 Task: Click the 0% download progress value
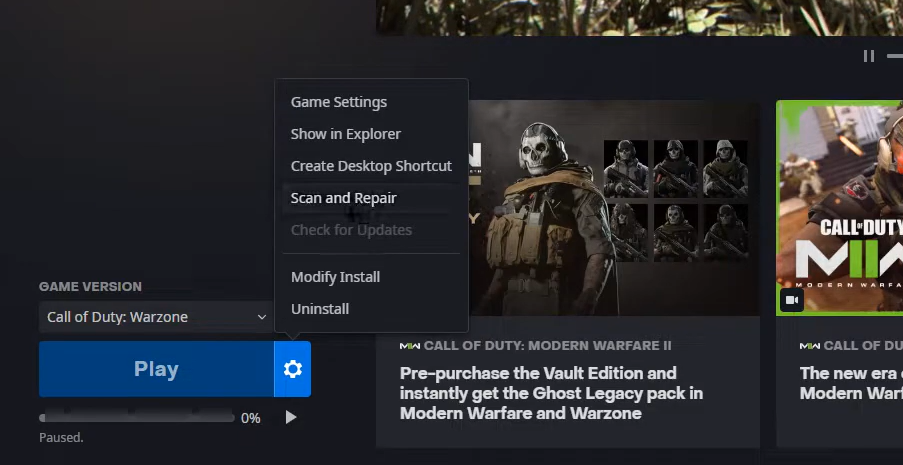251,418
